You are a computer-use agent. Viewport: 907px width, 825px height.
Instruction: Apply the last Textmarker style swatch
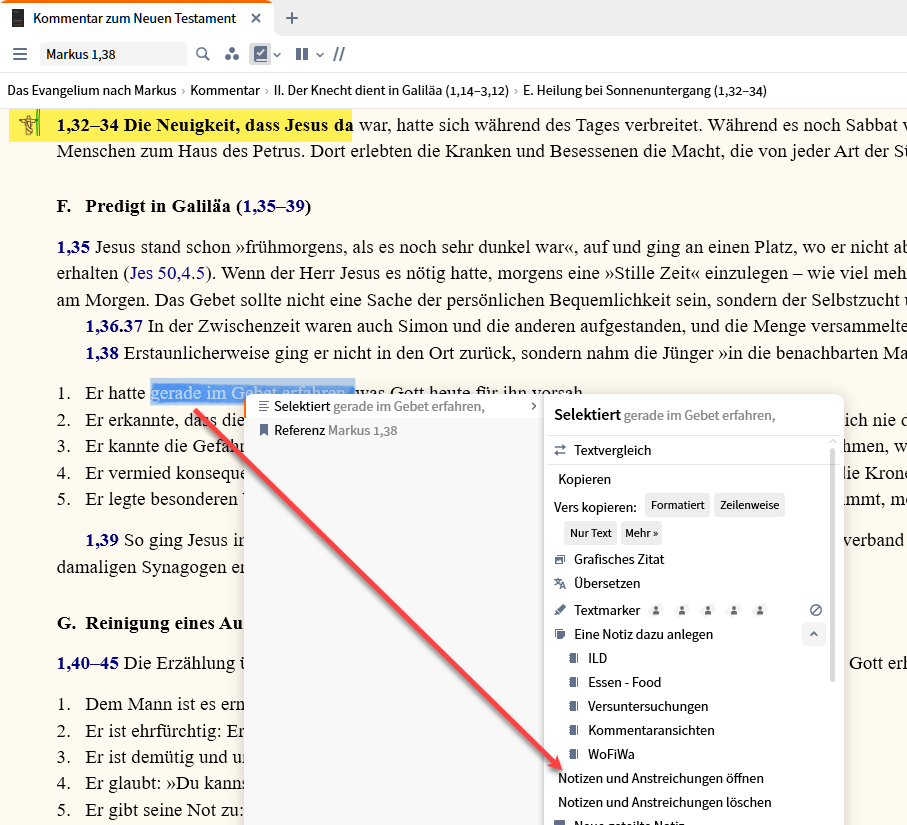point(760,610)
